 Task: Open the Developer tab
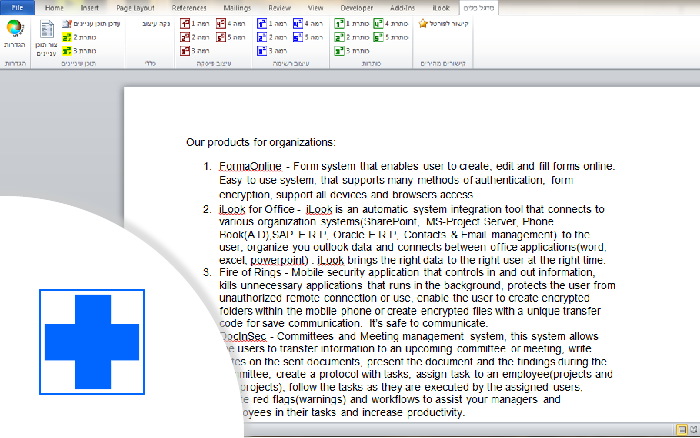357,8
